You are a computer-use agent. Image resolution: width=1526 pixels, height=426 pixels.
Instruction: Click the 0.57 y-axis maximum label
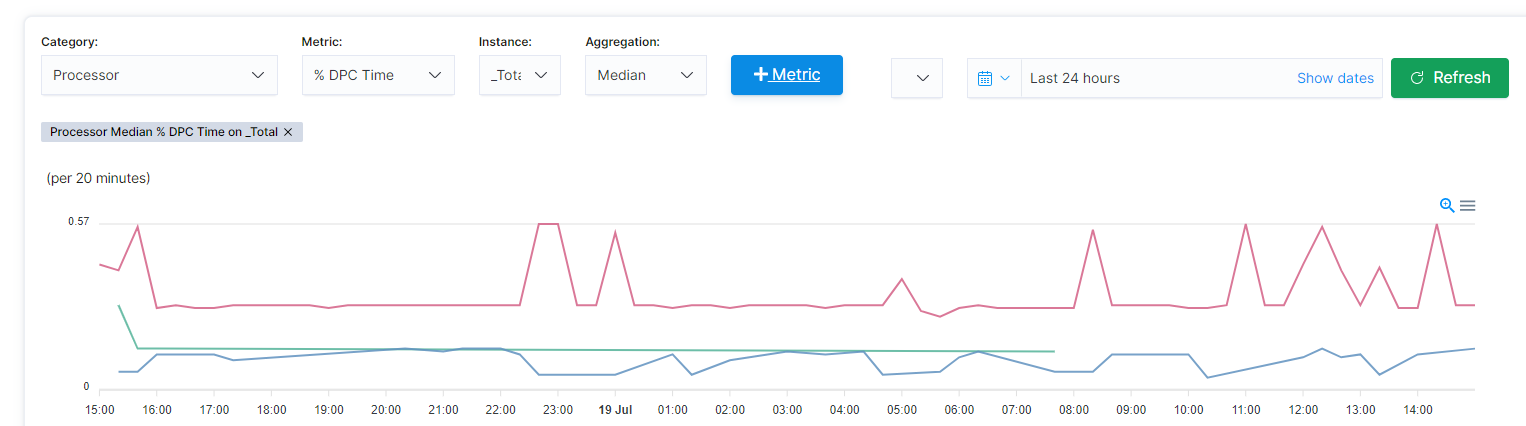[x=78, y=221]
